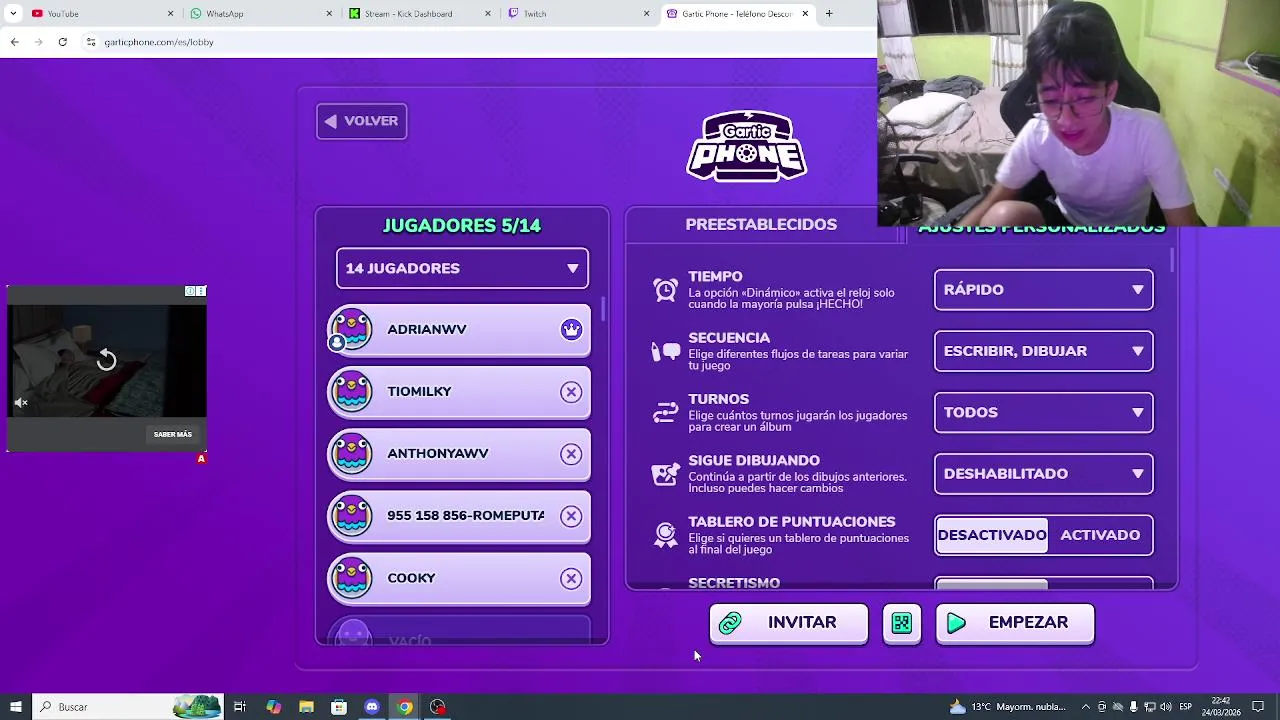Open Discord from the taskbar
This screenshot has height=720, width=1280.
coord(372,707)
